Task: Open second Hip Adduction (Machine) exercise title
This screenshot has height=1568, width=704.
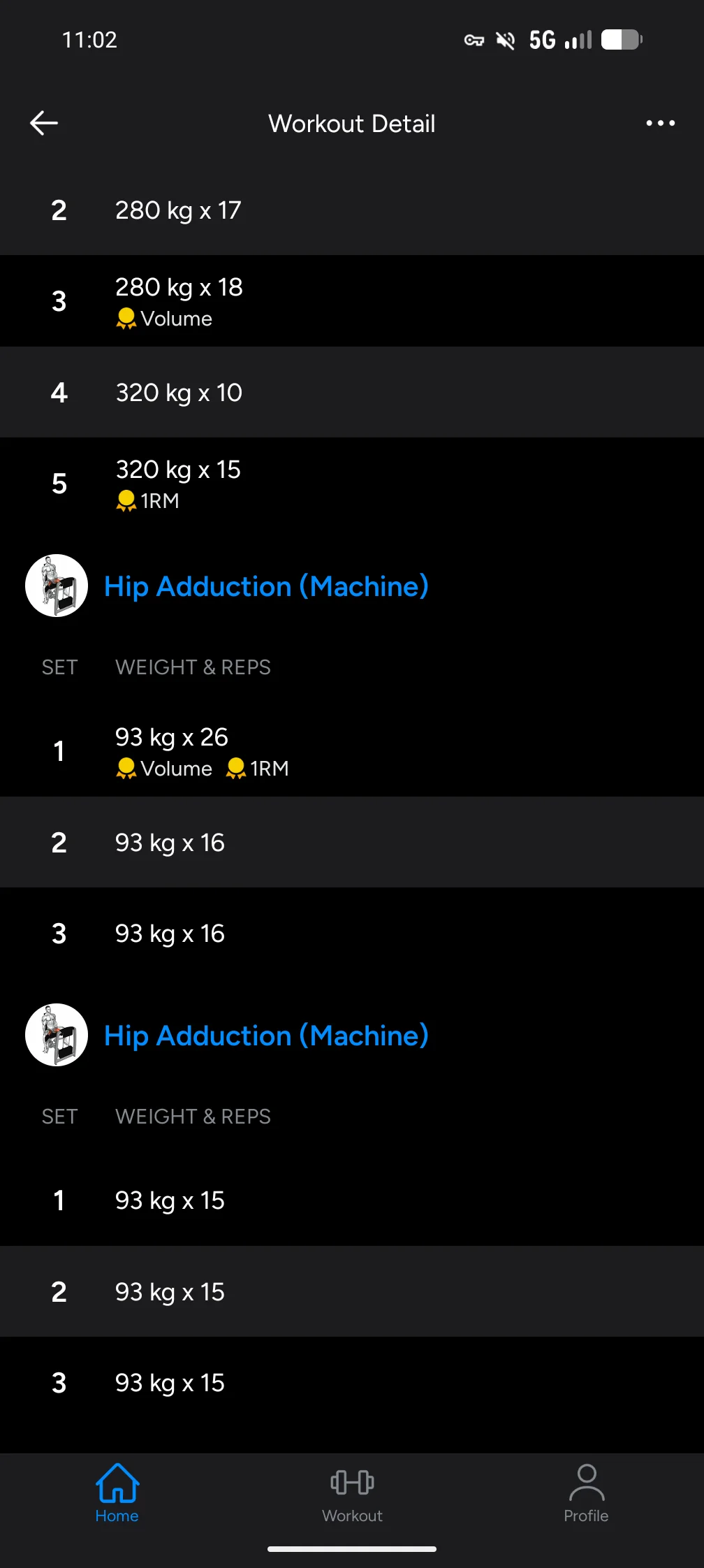Action: (266, 1036)
